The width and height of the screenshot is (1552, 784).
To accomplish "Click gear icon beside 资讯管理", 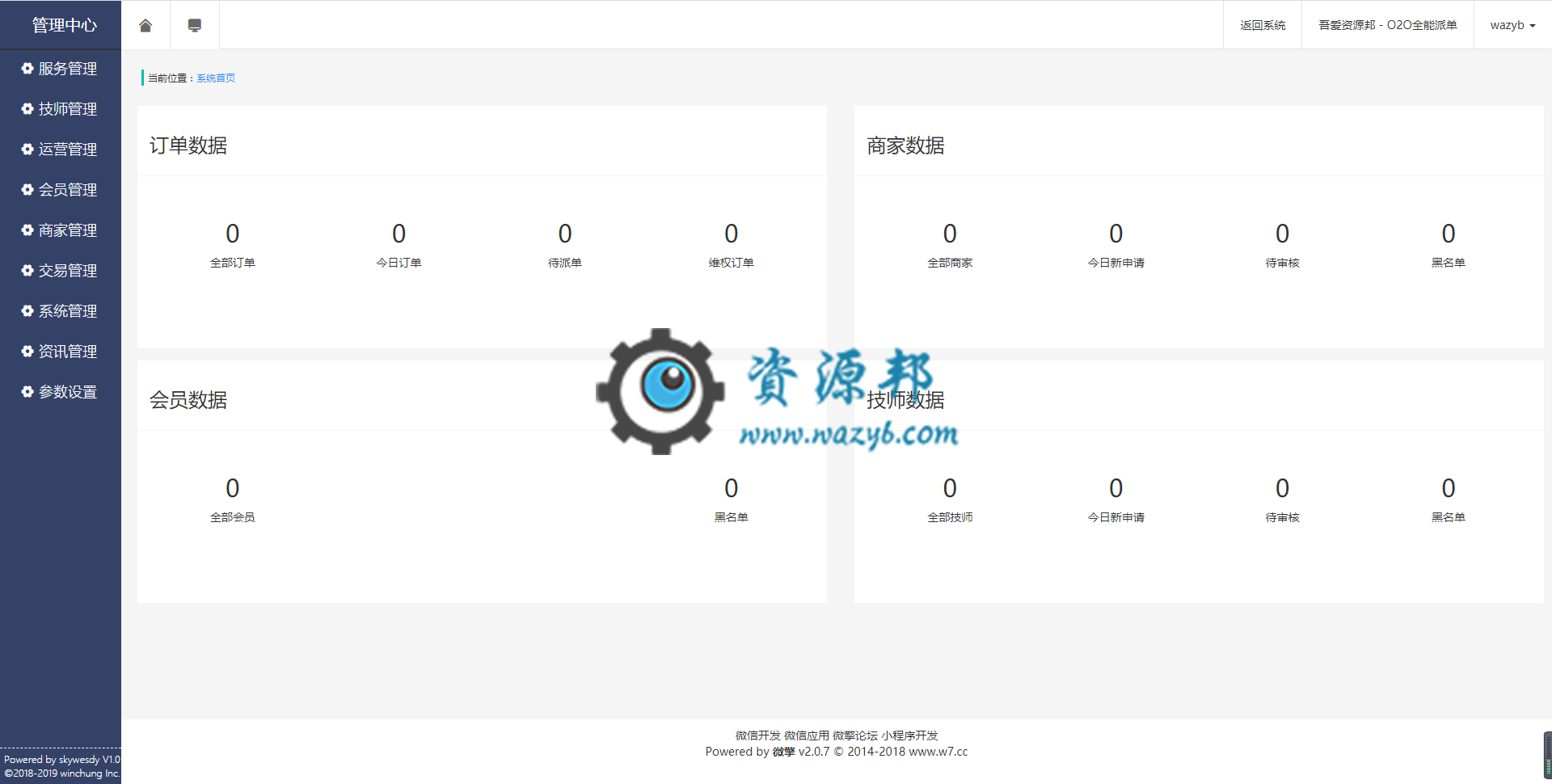I will tap(27, 352).
